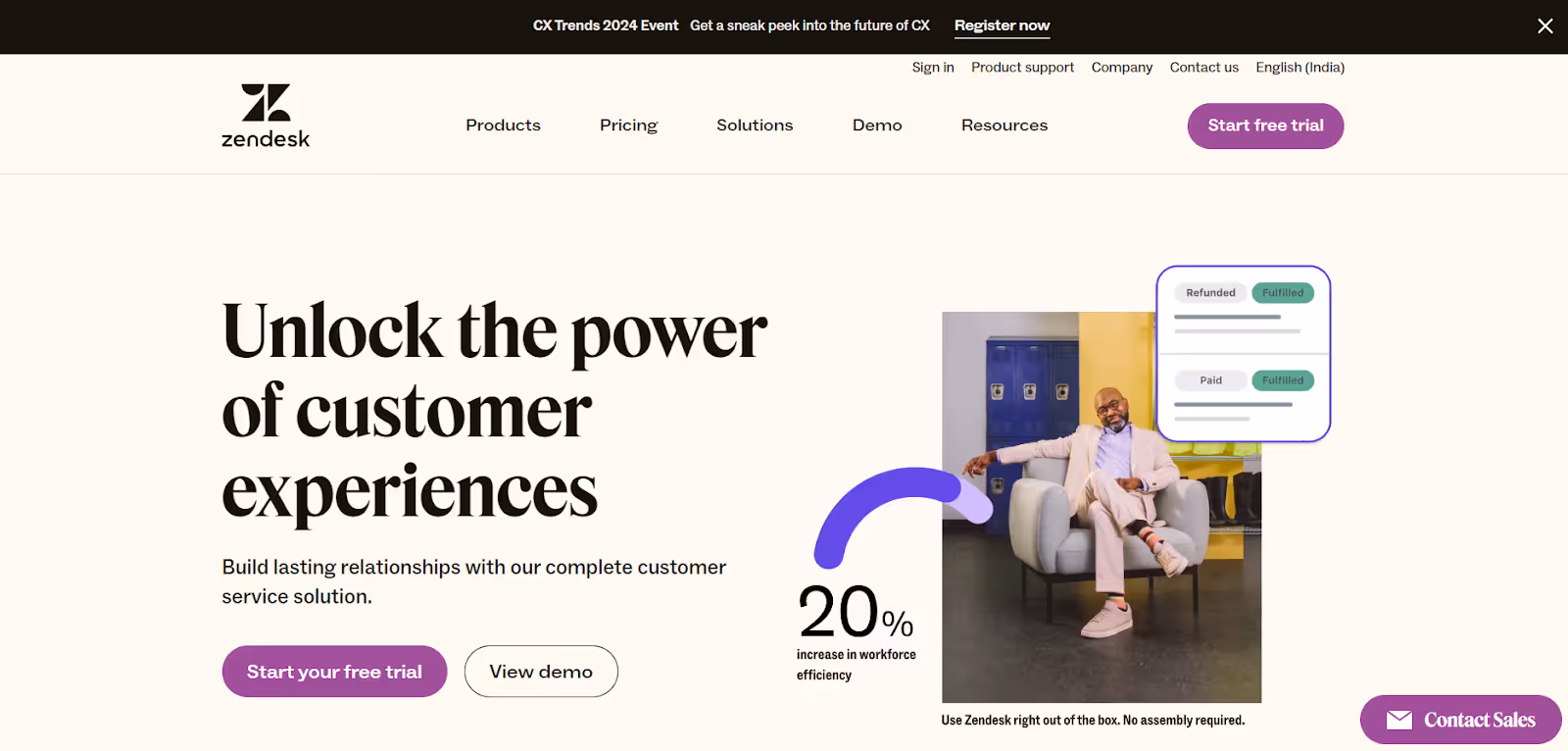Viewport: 1568px width, 751px height.
Task: Open the Resources menu
Action: tap(1004, 125)
